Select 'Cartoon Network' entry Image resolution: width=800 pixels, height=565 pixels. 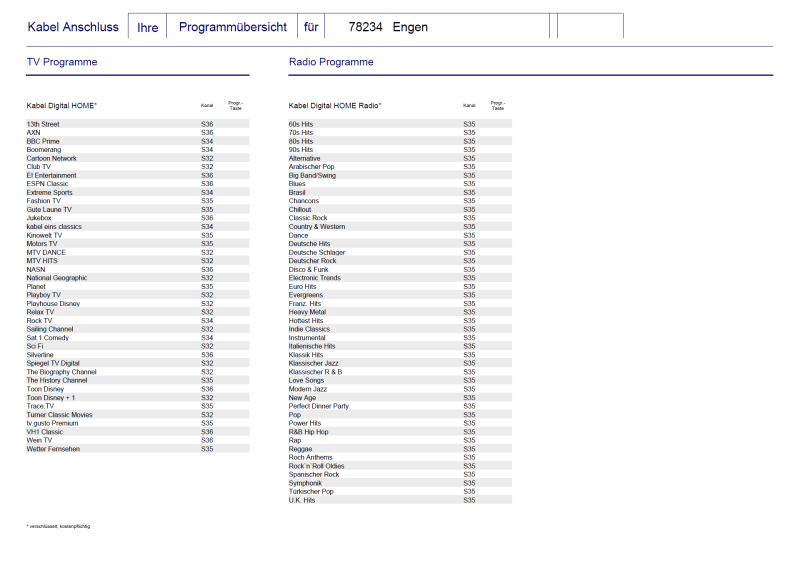click(x=138, y=158)
